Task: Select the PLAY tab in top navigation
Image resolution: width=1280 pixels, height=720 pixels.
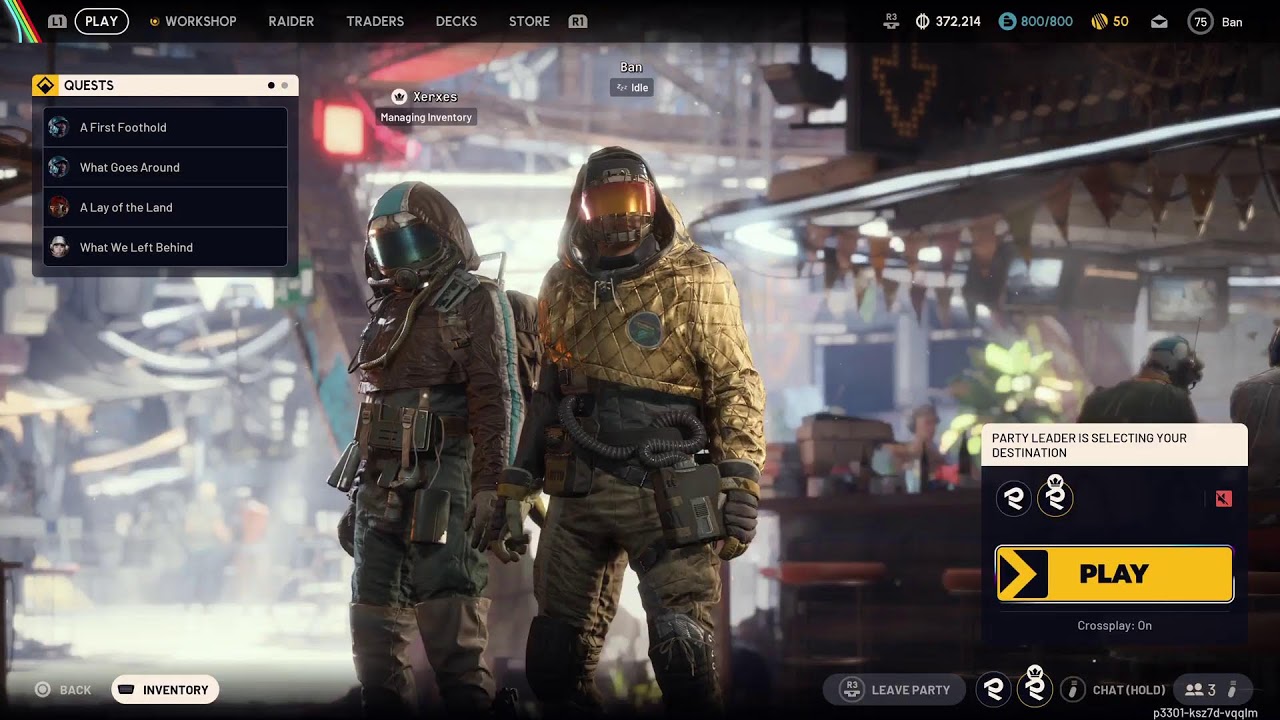Action: (x=101, y=21)
